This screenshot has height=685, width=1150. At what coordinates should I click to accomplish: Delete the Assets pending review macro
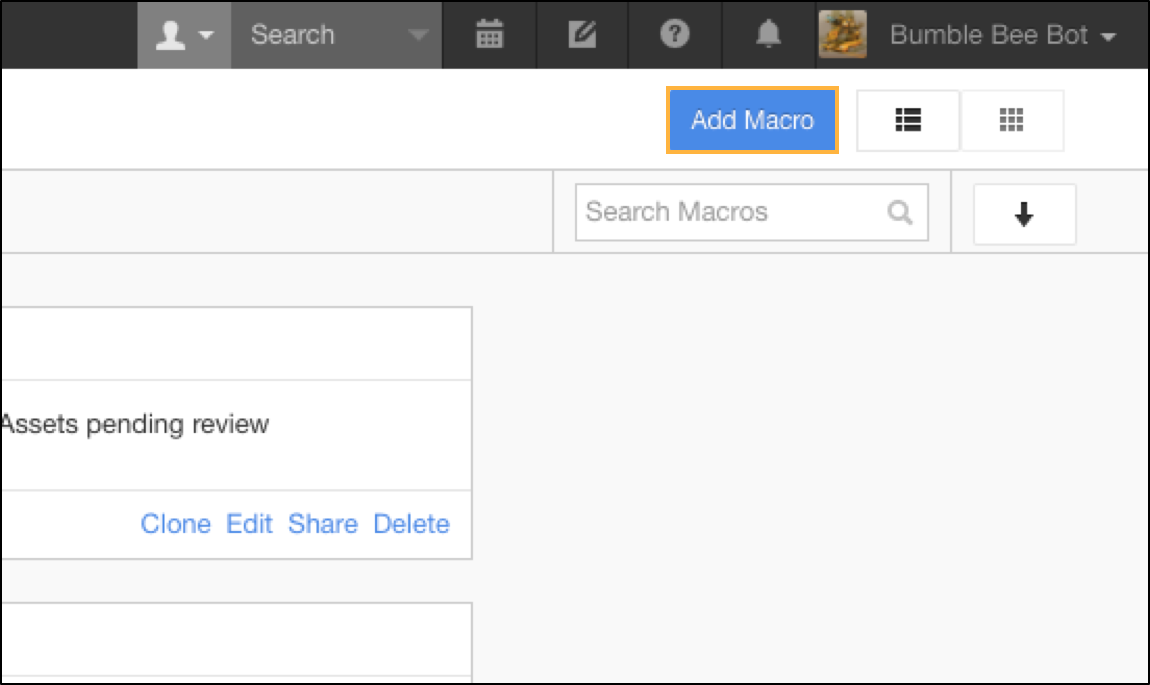[411, 524]
